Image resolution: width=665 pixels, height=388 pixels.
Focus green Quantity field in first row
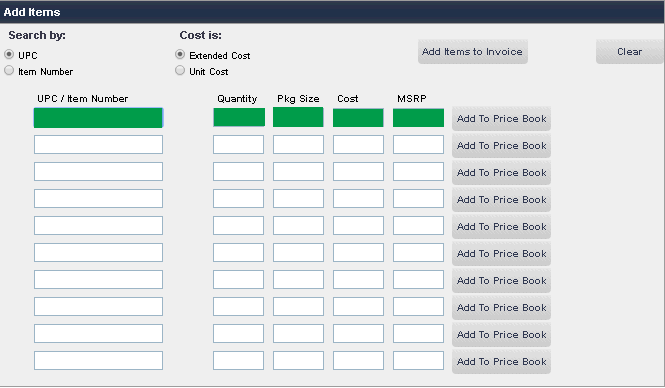[239, 117]
